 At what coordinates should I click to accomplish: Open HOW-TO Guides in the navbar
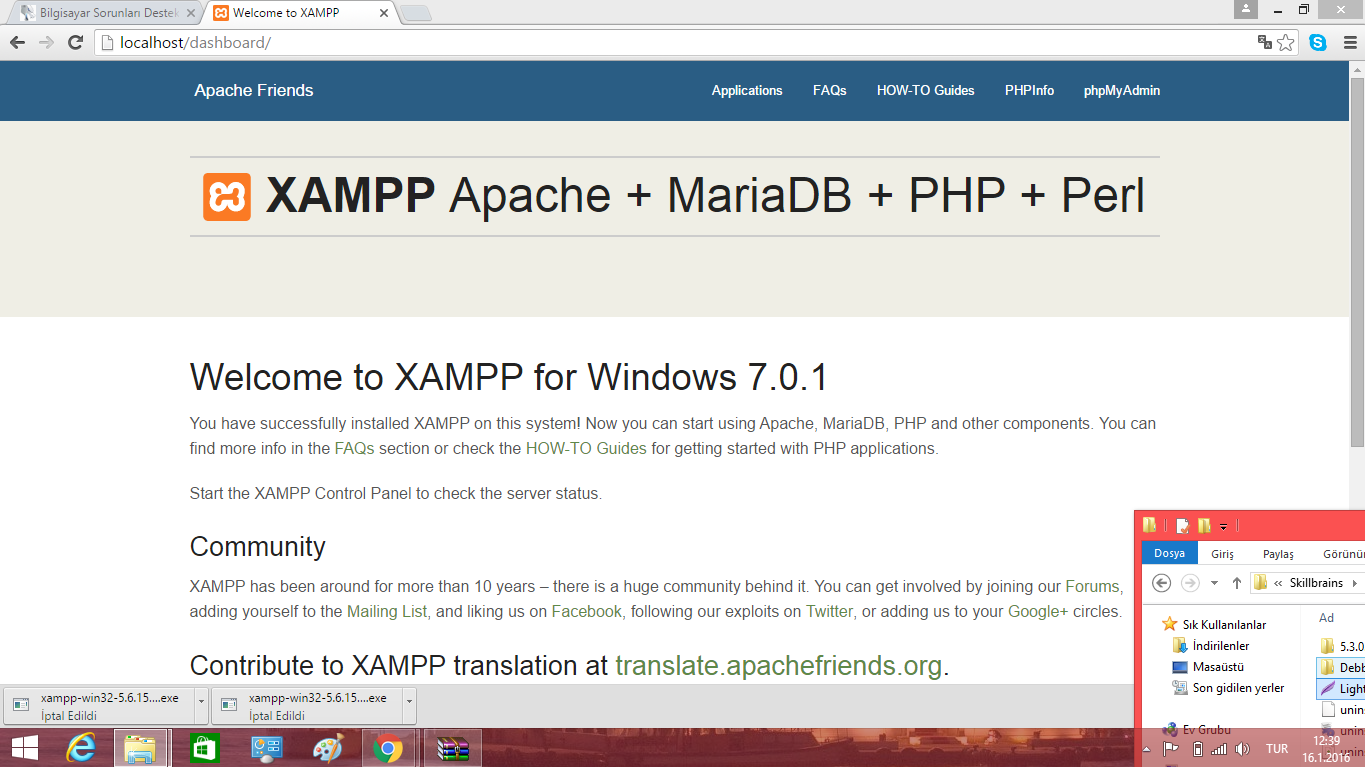pos(925,90)
